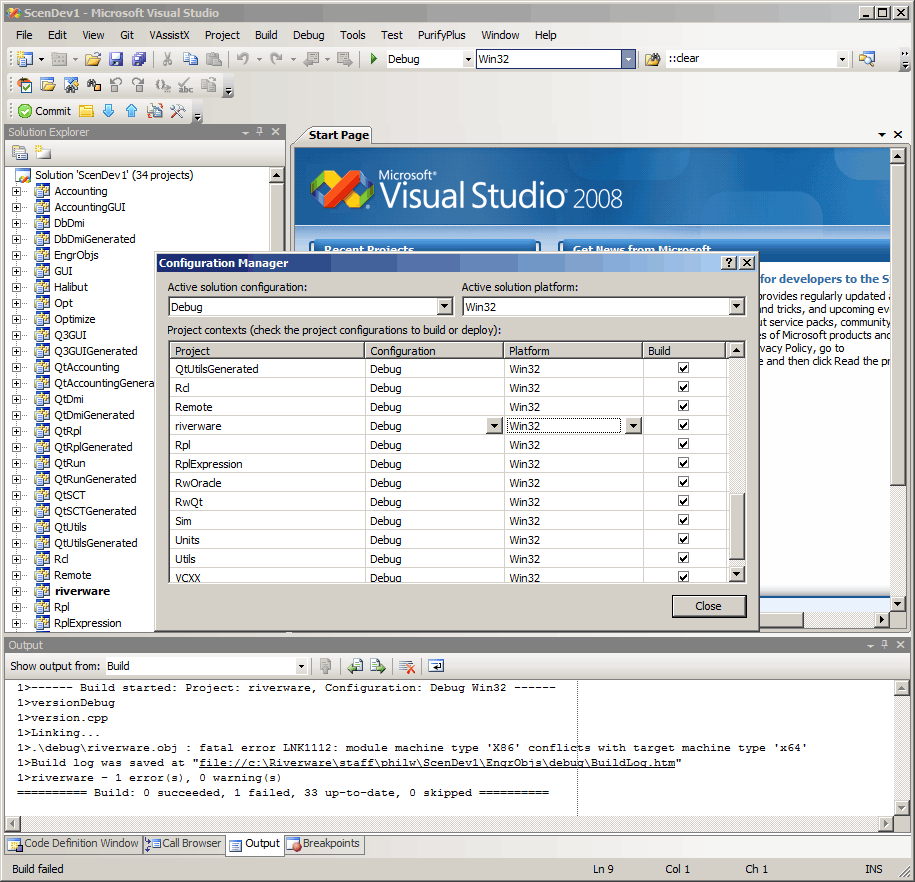Screen dimensions: 915x882
Task: Toggle Build checkbox for Rpl row
Action: click(x=683, y=444)
